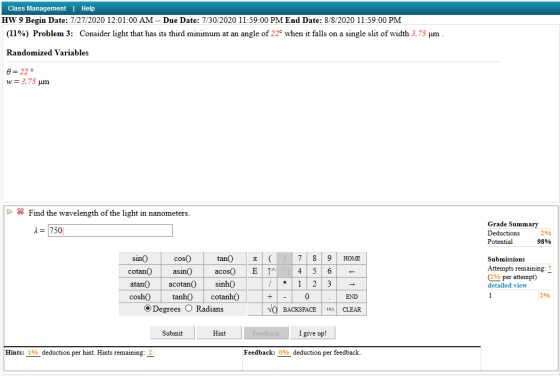Screen dimensions: 560x376
Task: Click the 2% per attempt link
Action: pos(494,277)
